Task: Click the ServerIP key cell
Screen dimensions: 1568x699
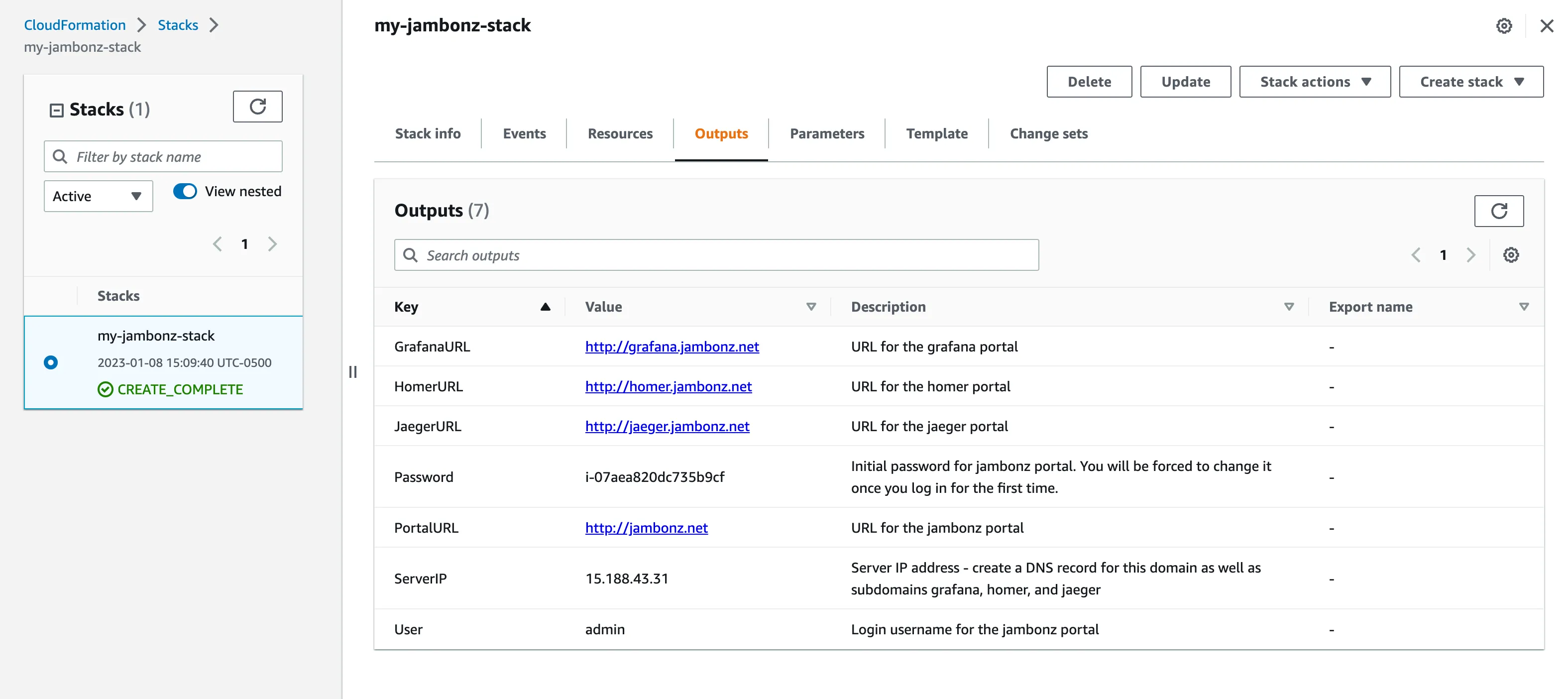Action: [421, 579]
